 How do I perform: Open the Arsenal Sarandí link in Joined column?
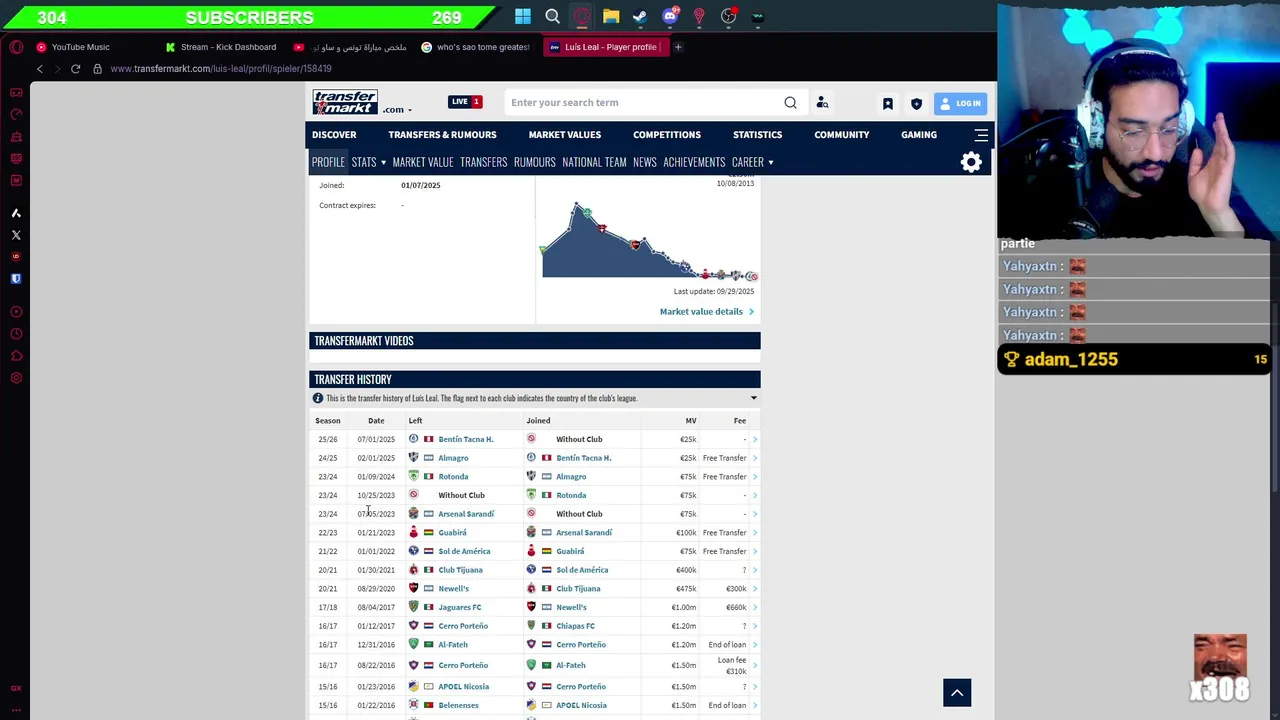(x=584, y=533)
